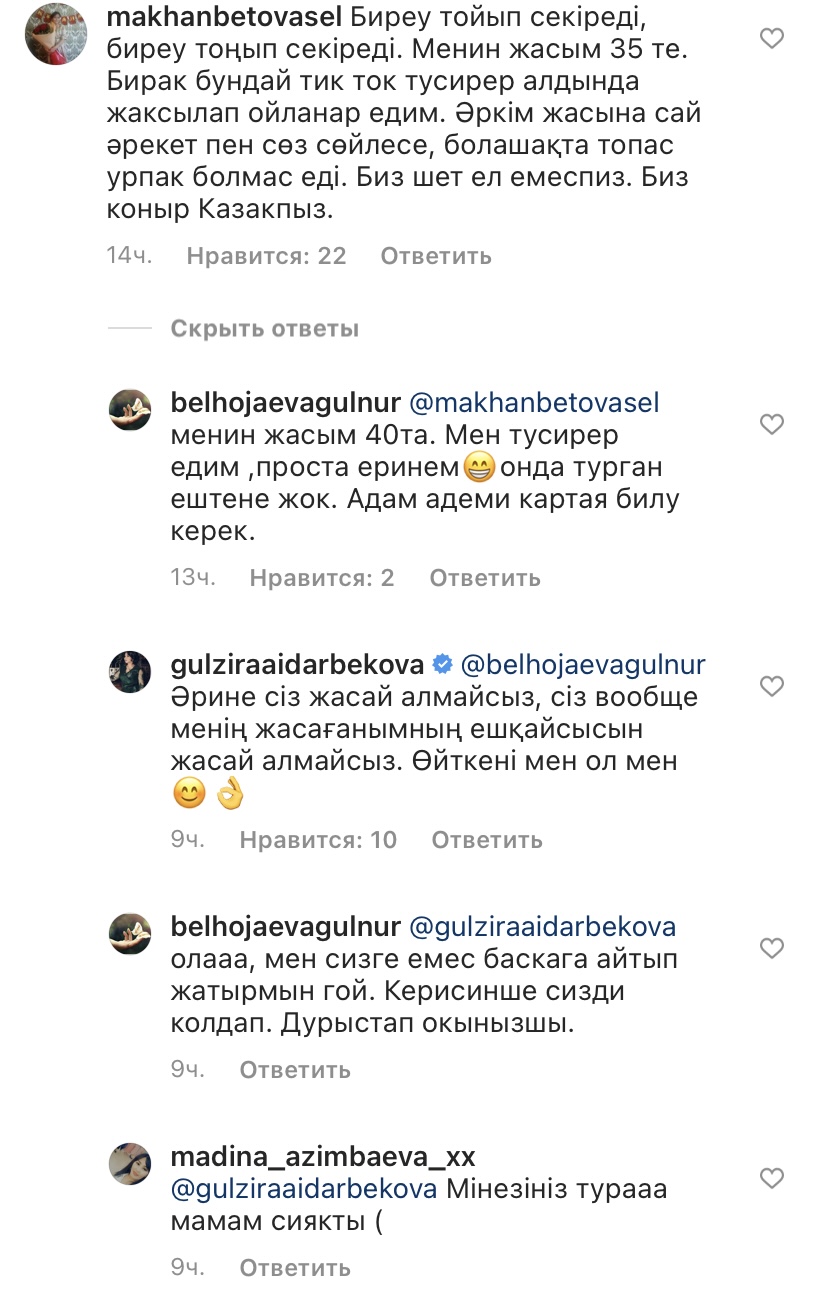The width and height of the screenshot is (828, 1301).
Task: Open belhojaevagulnur's avatar on first reply
Action: tap(130, 411)
